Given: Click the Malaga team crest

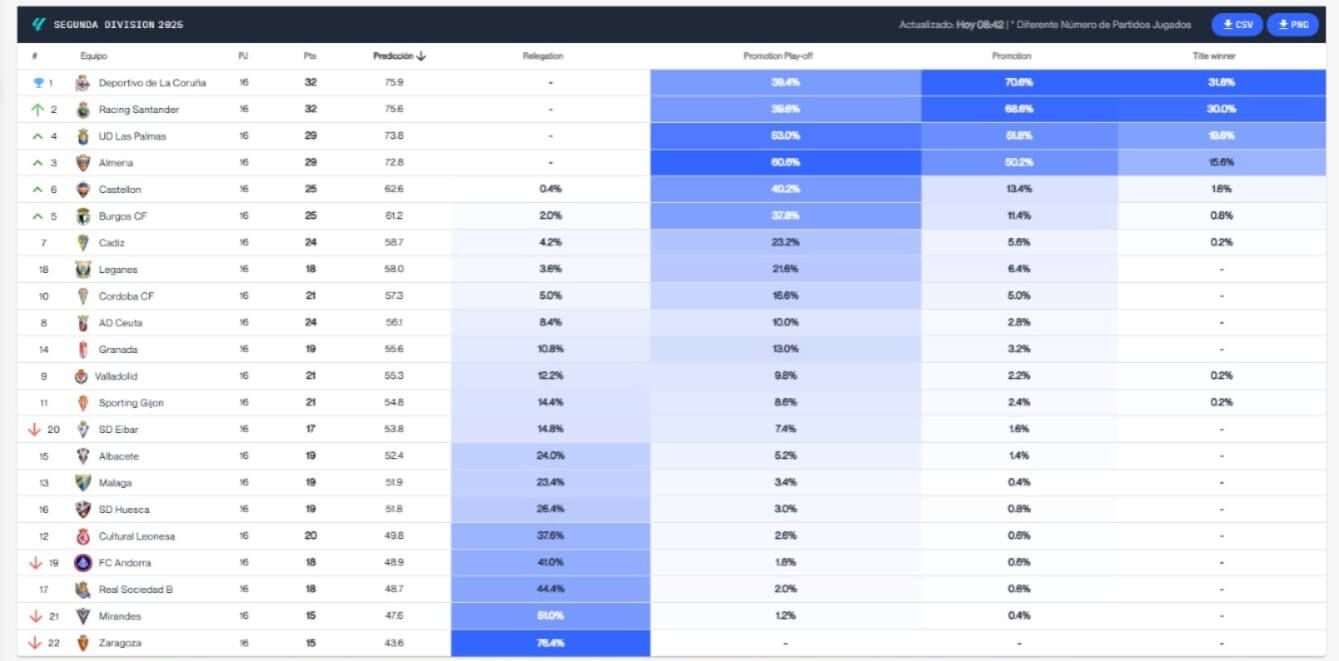Looking at the screenshot, I should coord(82,482).
